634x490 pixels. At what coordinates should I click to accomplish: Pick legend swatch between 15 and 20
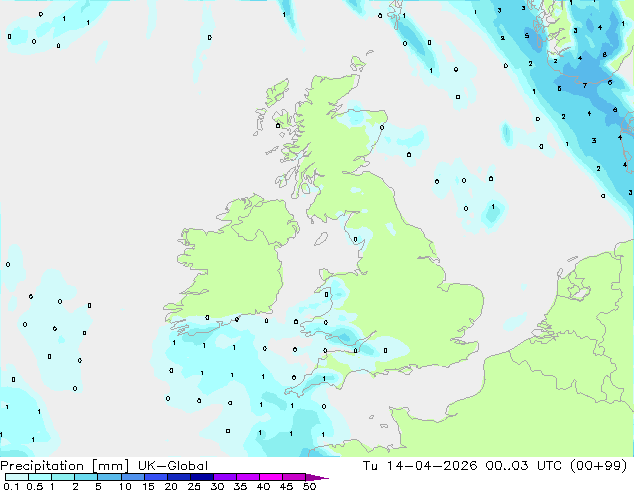pyautogui.click(x=156, y=477)
